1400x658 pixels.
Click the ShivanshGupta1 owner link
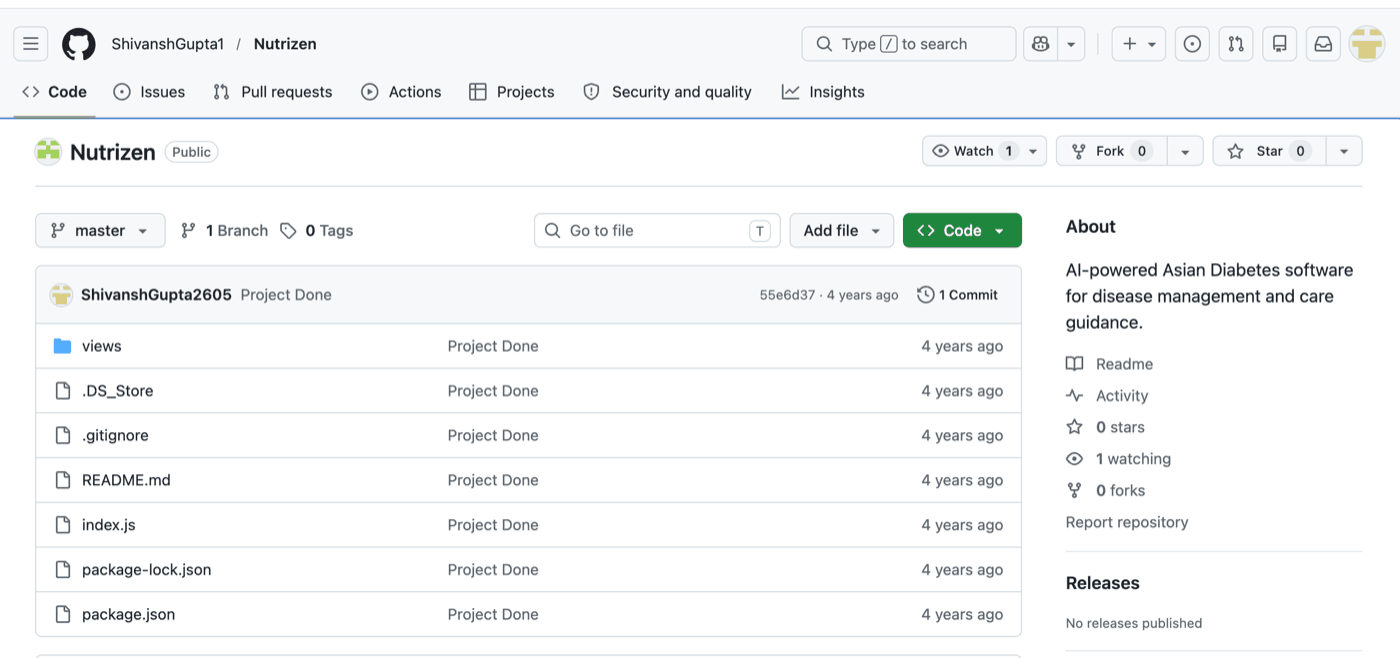coord(168,44)
